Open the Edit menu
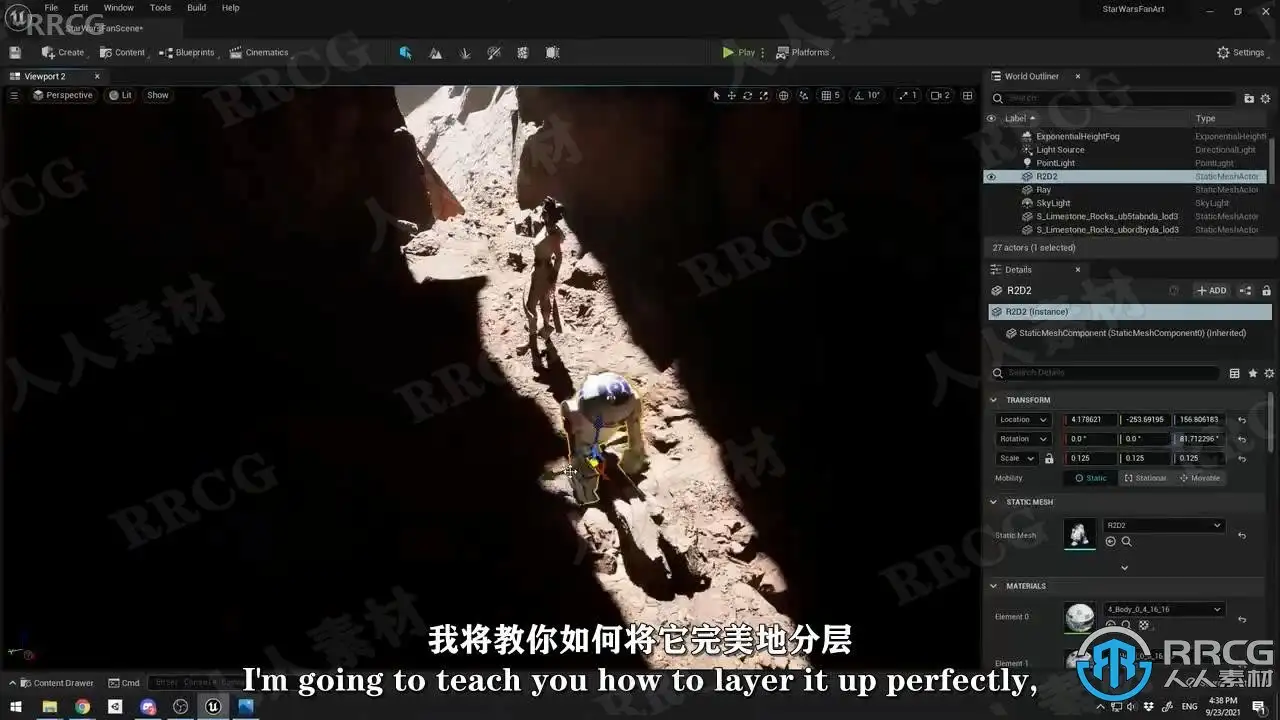The height and width of the screenshot is (720, 1280). coord(81,8)
